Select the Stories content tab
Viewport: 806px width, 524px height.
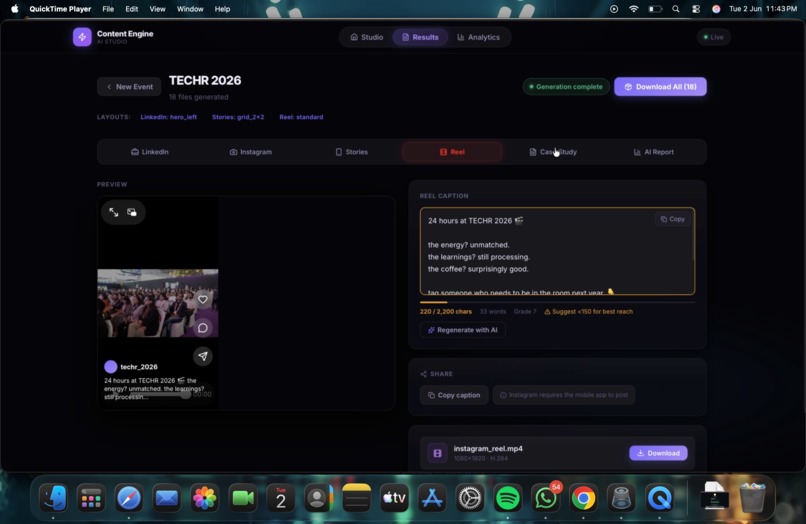(x=352, y=152)
